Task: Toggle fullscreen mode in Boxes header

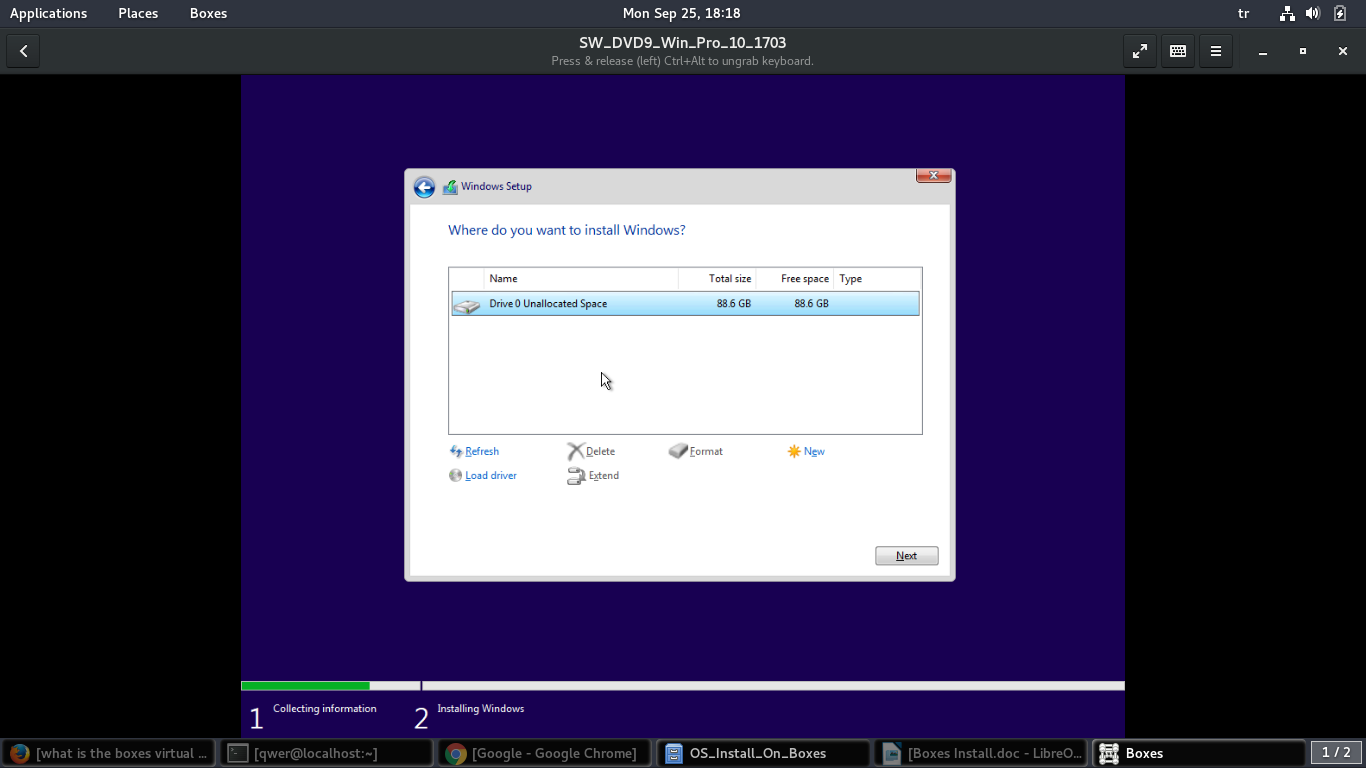Action: point(1140,51)
